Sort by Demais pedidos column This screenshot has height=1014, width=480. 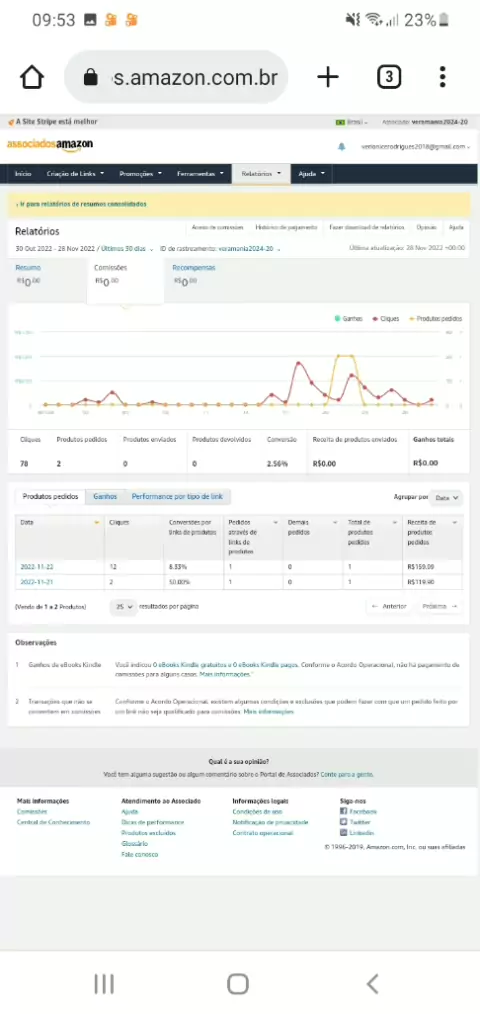click(x=334, y=522)
